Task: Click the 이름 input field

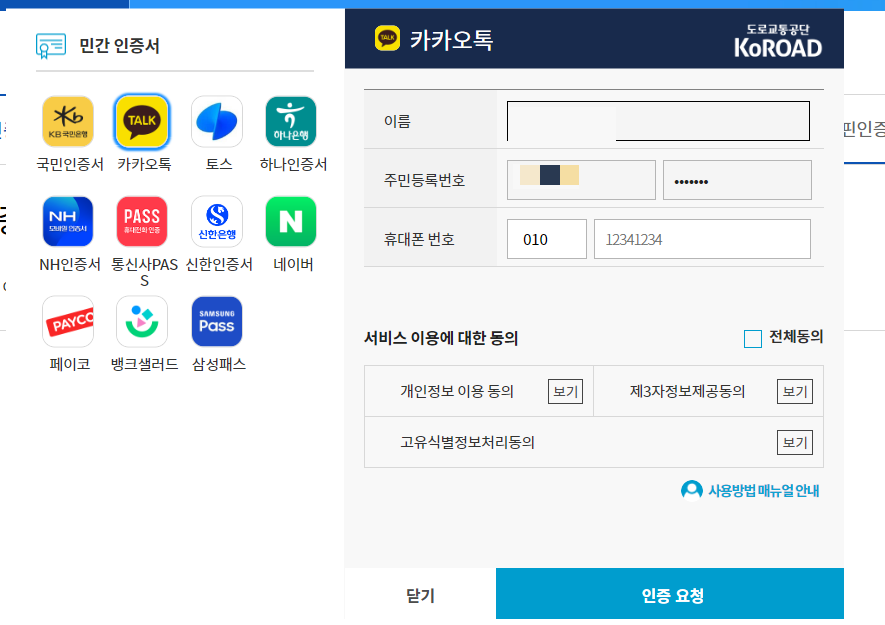Action: [x=658, y=121]
